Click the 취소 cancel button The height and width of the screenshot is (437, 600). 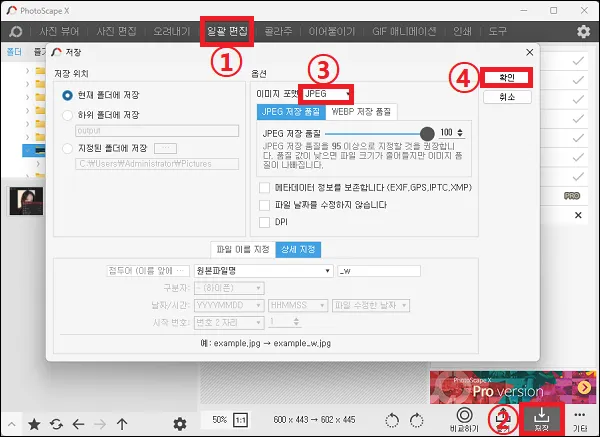tap(507, 97)
